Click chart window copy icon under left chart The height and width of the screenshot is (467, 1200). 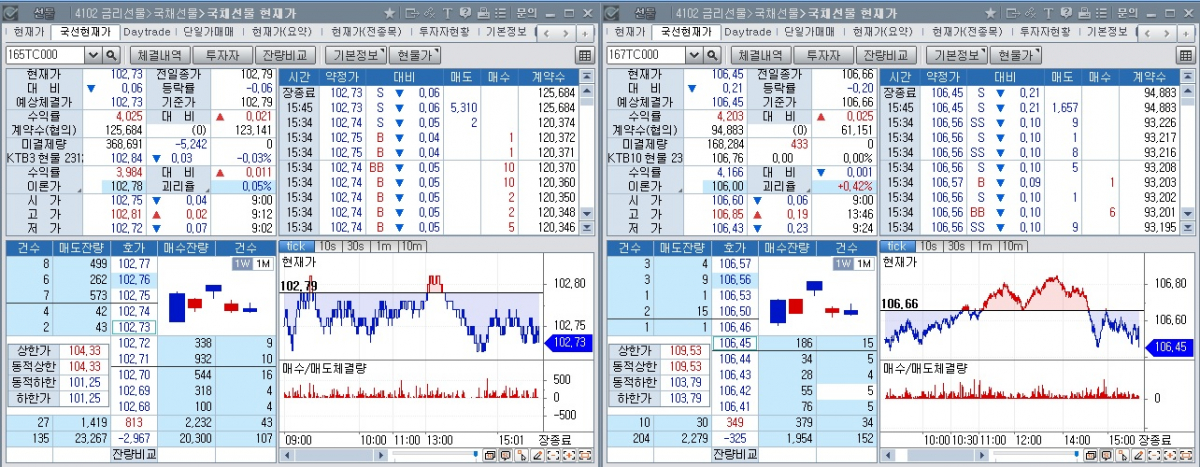(x=490, y=455)
